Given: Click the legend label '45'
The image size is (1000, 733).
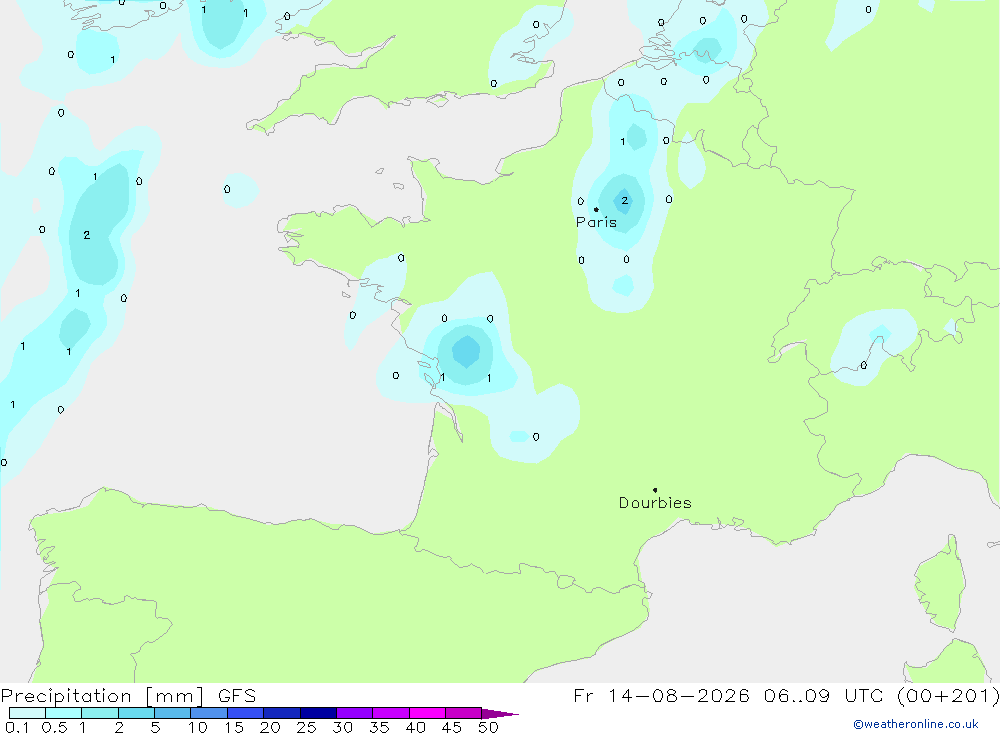Looking at the screenshot, I should pyautogui.click(x=452, y=727).
